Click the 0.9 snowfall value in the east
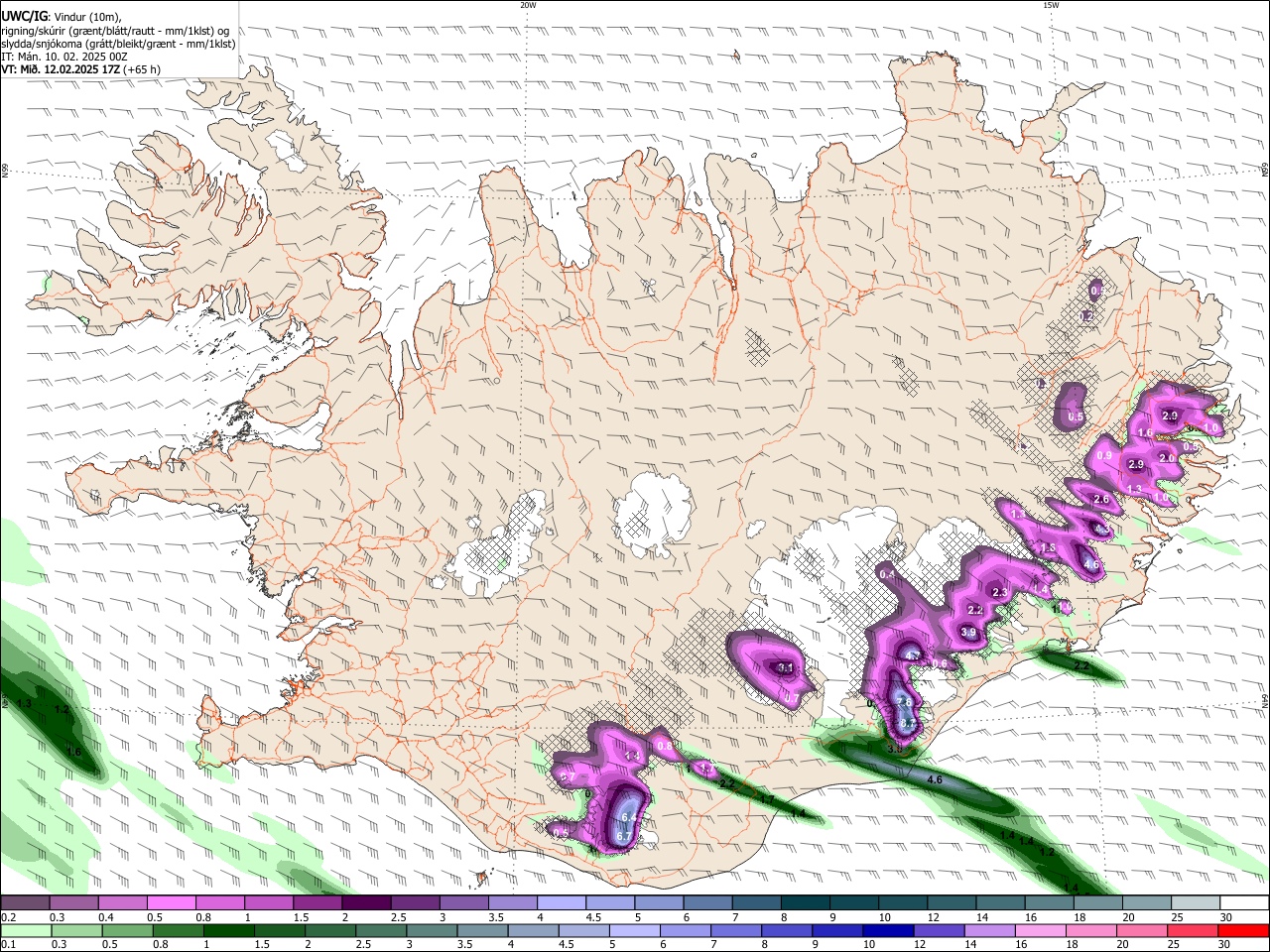Screen dimensions: 1270x952 pyautogui.click(x=1104, y=455)
